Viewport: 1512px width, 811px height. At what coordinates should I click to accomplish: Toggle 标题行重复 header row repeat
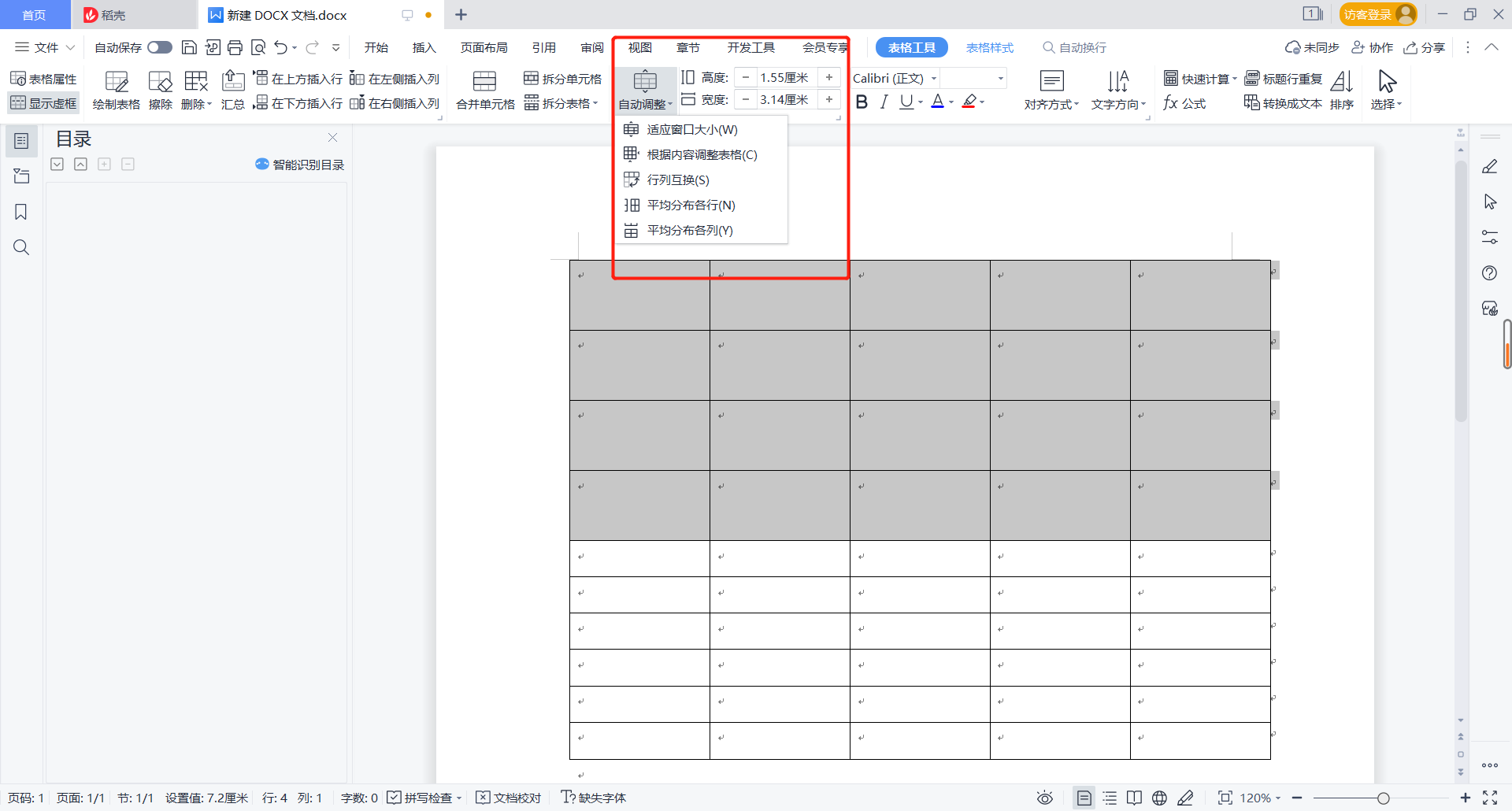point(1284,79)
